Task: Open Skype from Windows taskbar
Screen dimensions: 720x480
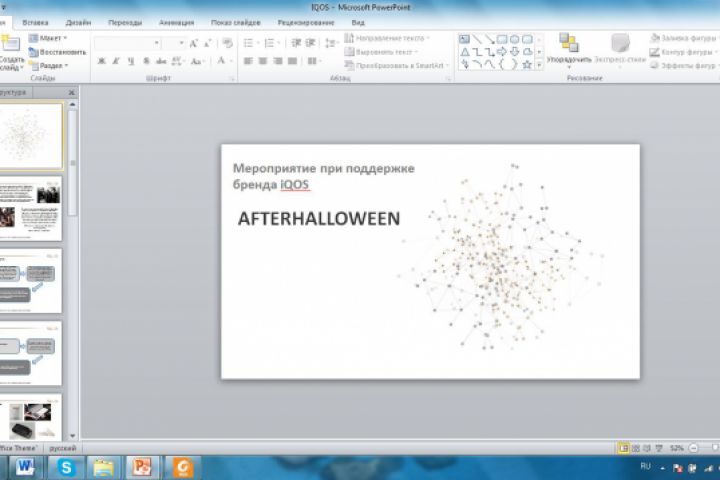Action: [x=66, y=468]
